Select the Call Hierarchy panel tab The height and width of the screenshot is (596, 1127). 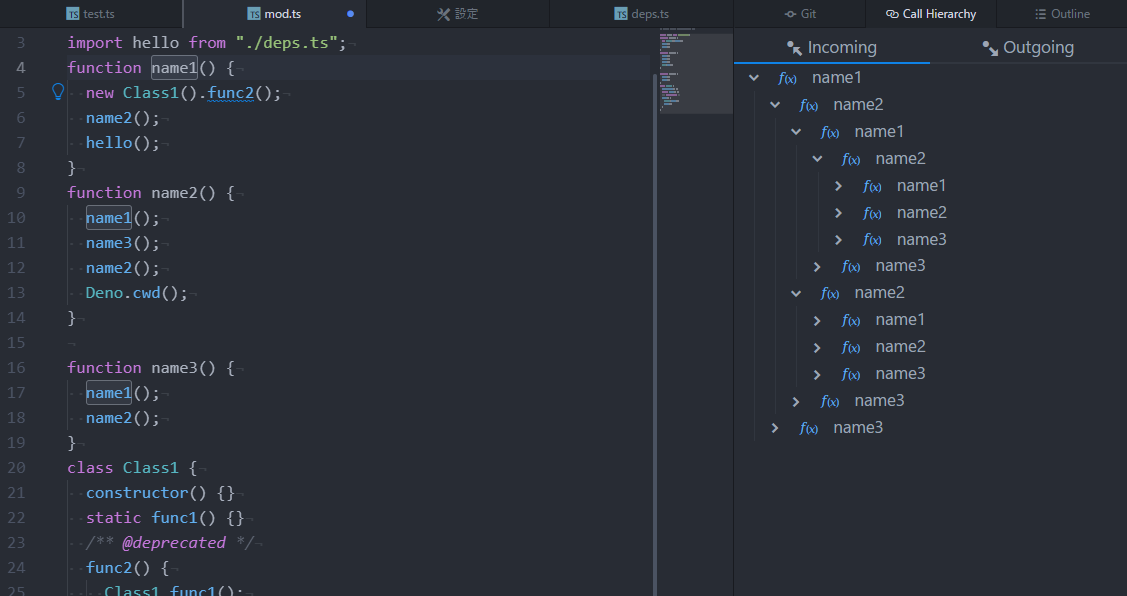(x=931, y=14)
